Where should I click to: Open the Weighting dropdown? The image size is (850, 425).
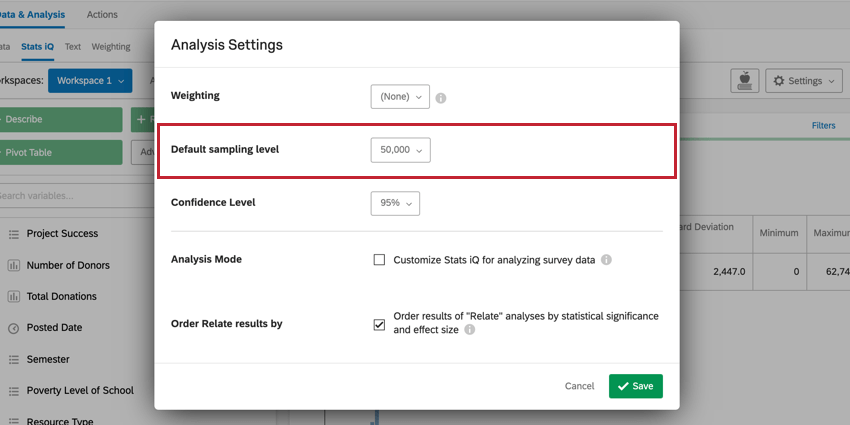[399, 97]
